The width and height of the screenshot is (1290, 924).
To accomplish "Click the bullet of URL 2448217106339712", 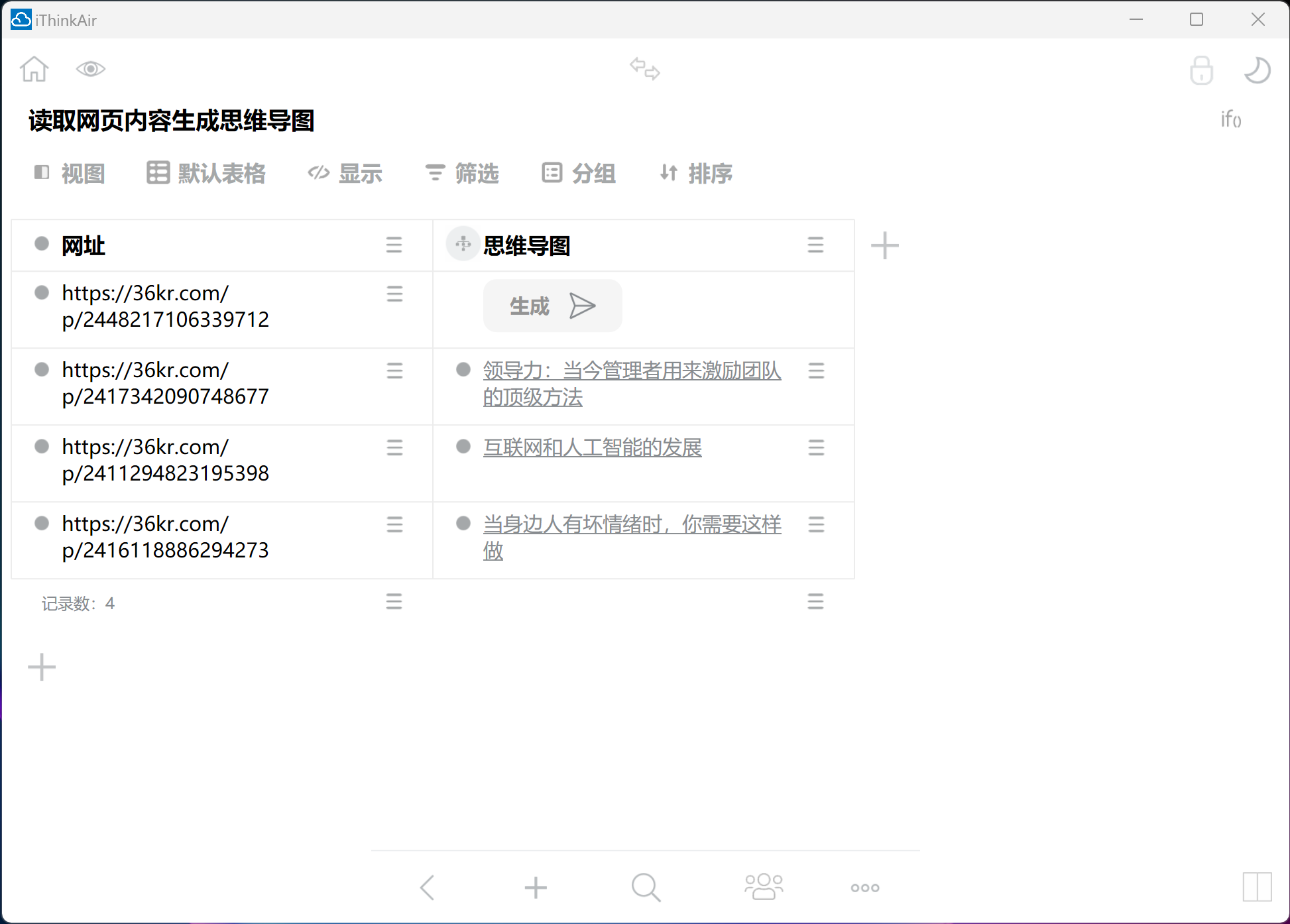I will (42, 292).
